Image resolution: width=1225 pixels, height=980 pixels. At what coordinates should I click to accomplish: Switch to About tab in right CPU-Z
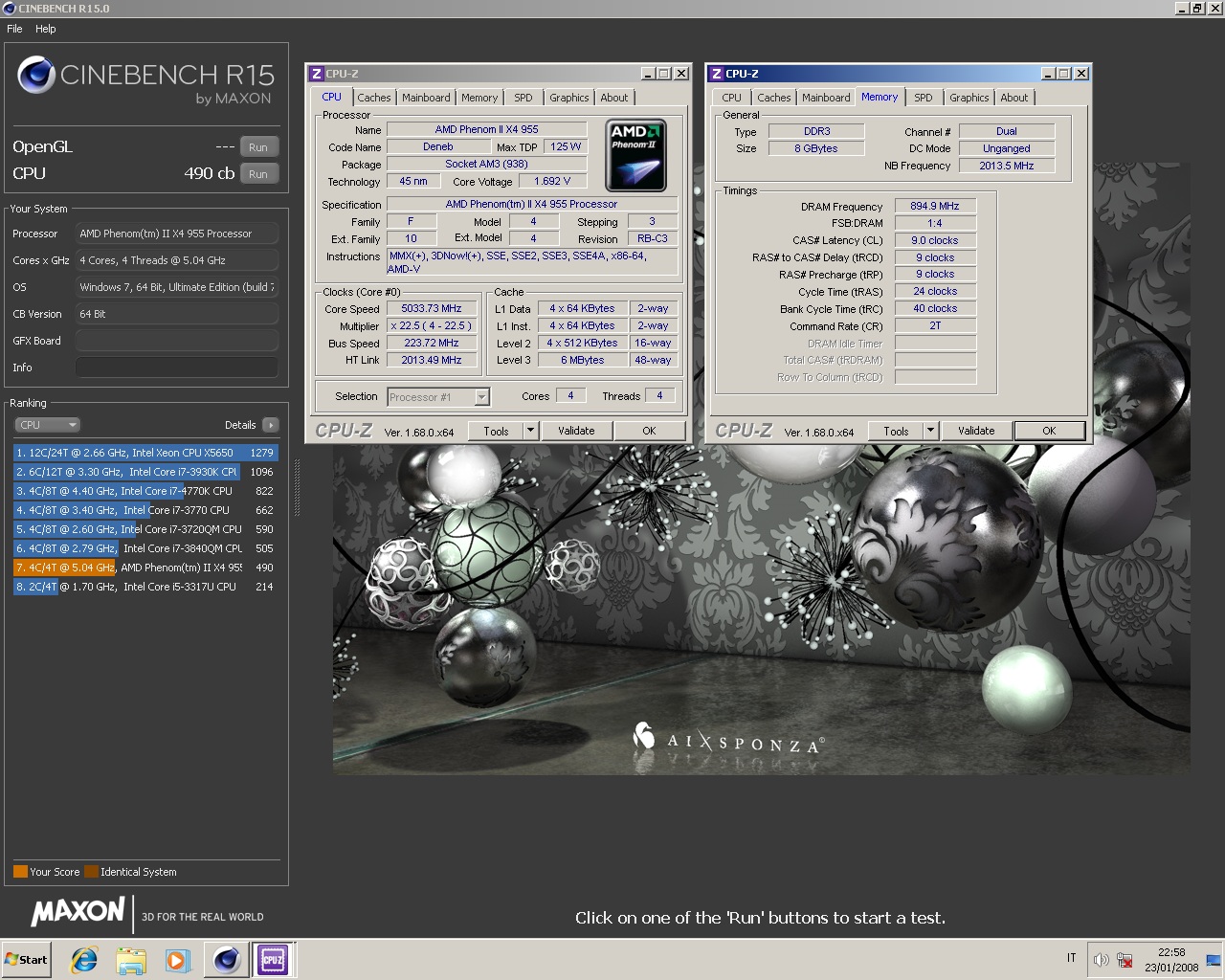(x=1014, y=98)
